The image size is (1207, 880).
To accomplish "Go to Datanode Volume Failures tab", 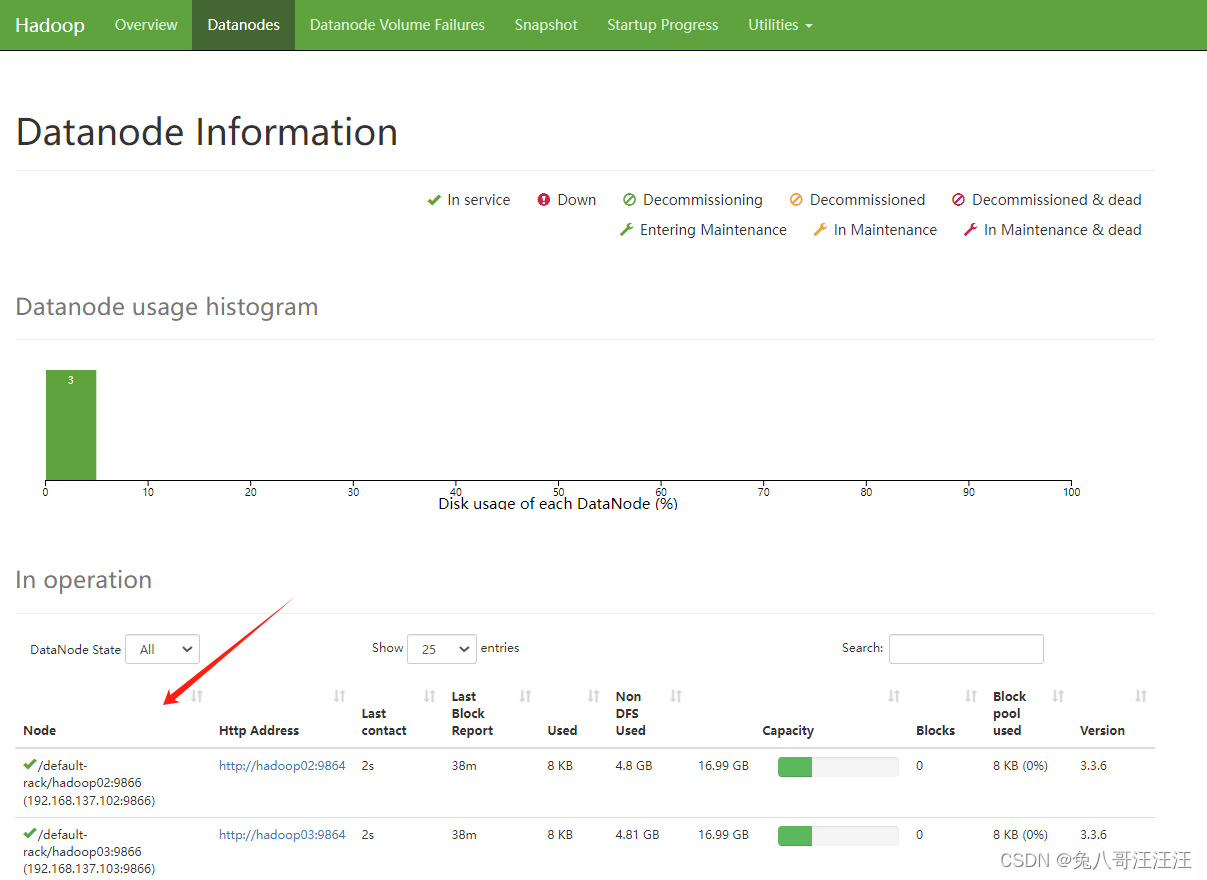I will coord(397,25).
